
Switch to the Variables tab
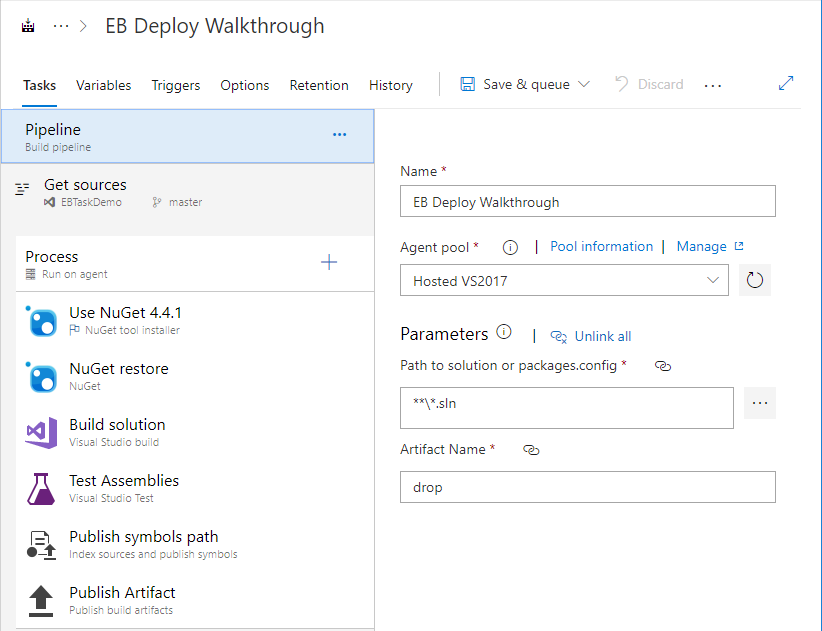(x=103, y=85)
